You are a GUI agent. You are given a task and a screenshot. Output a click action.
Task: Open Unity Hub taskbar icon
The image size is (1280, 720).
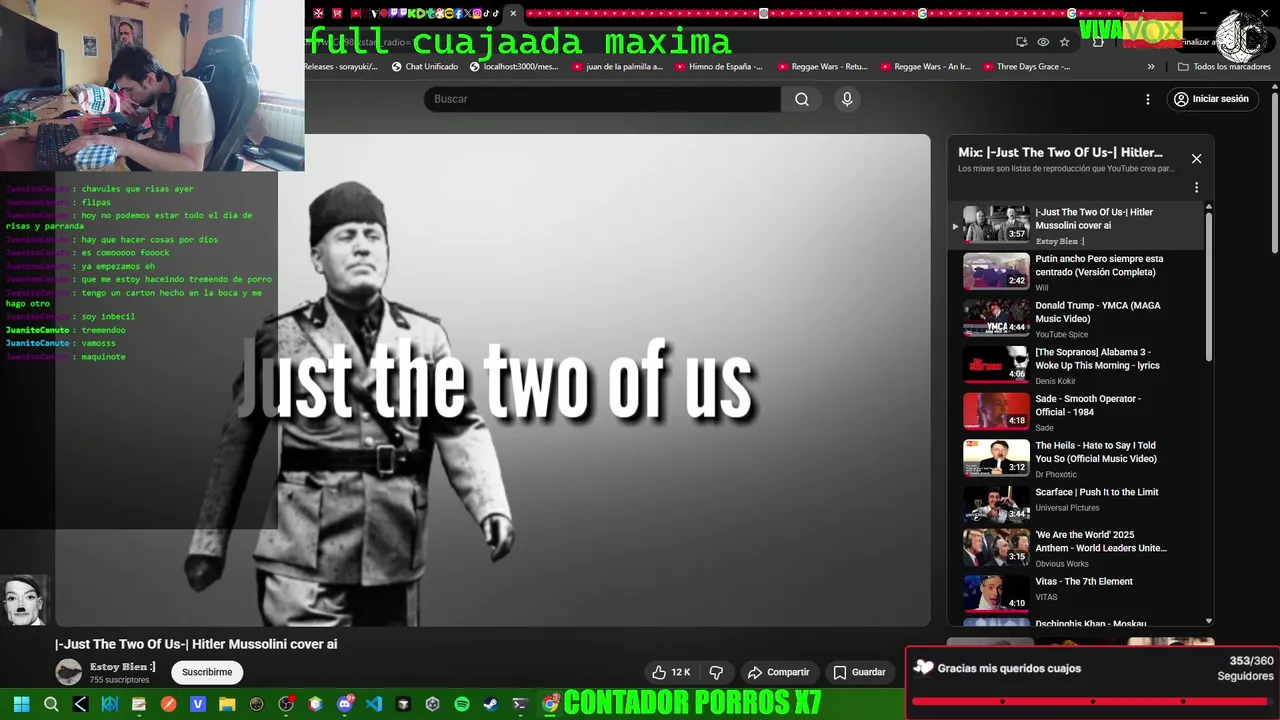(433, 704)
